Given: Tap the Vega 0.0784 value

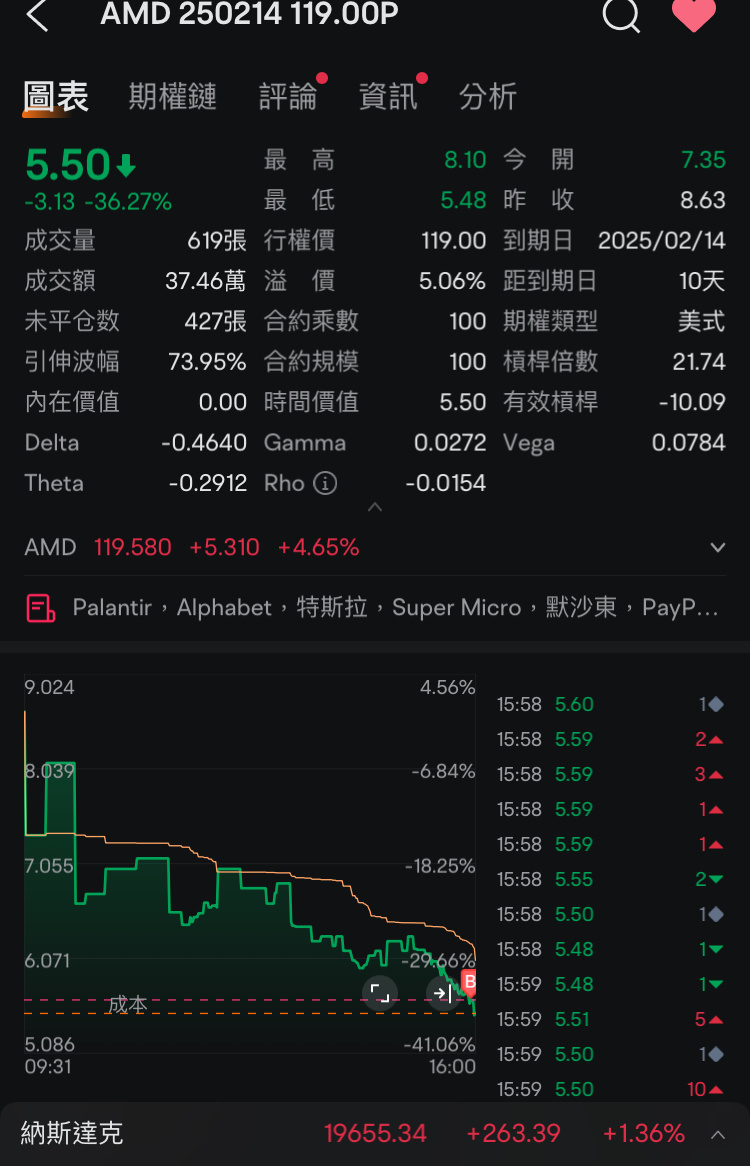Looking at the screenshot, I should point(688,443).
